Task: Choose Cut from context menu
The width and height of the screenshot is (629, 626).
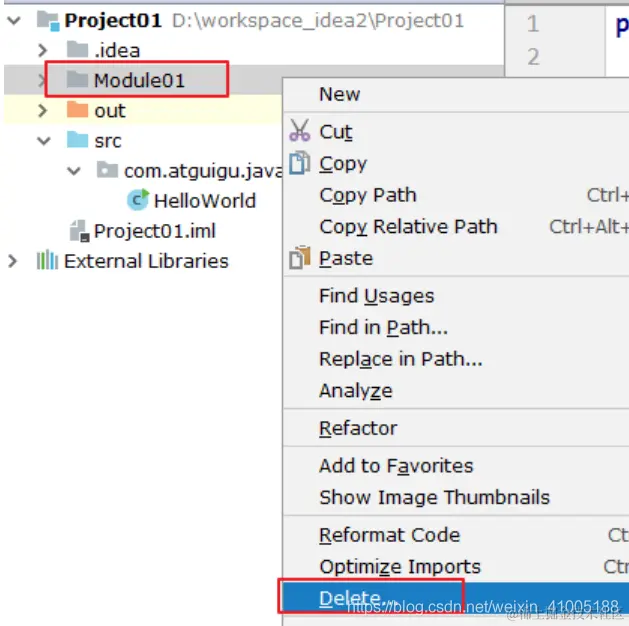Action: 456,131
